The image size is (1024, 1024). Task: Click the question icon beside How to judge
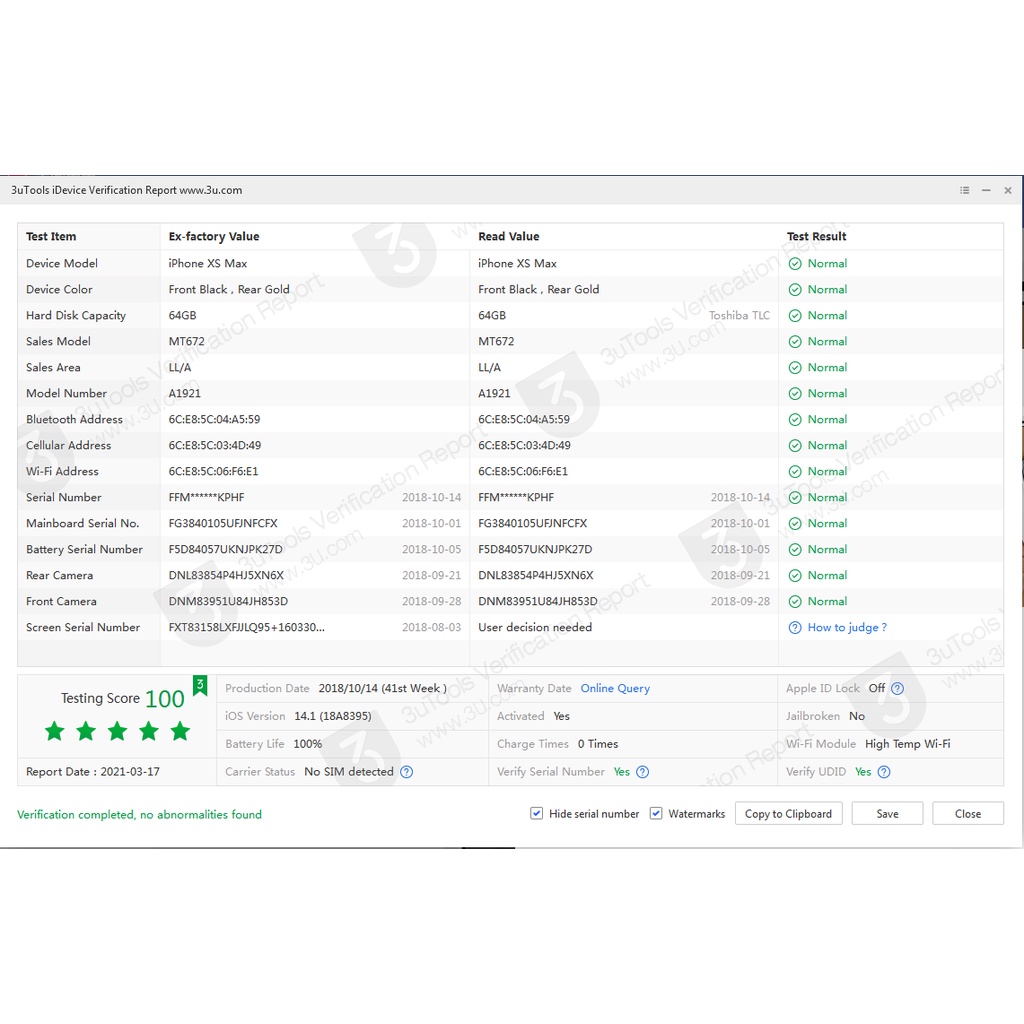(x=795, y=628)
